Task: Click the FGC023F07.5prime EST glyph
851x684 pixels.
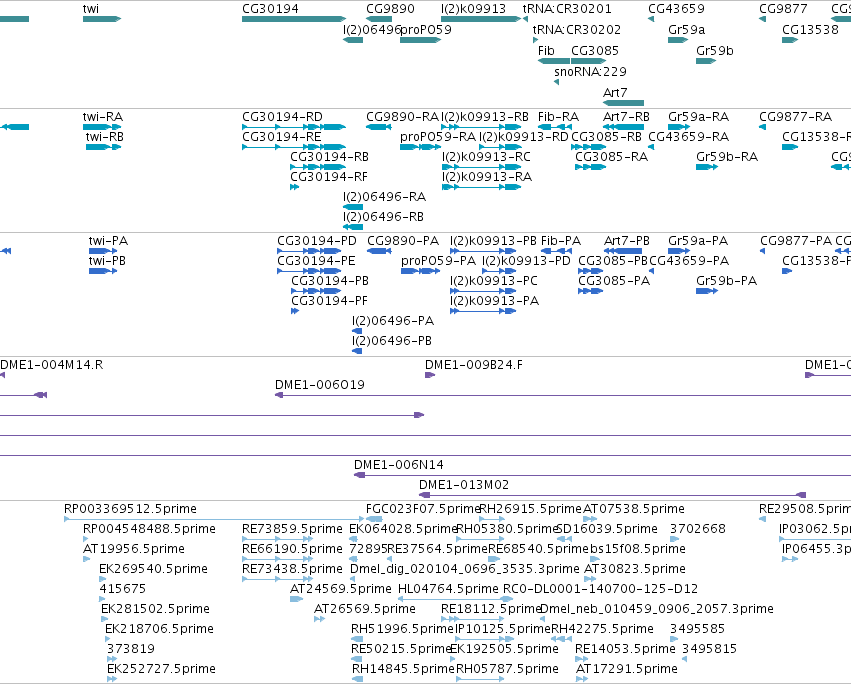Action: (x=374, y=519)
